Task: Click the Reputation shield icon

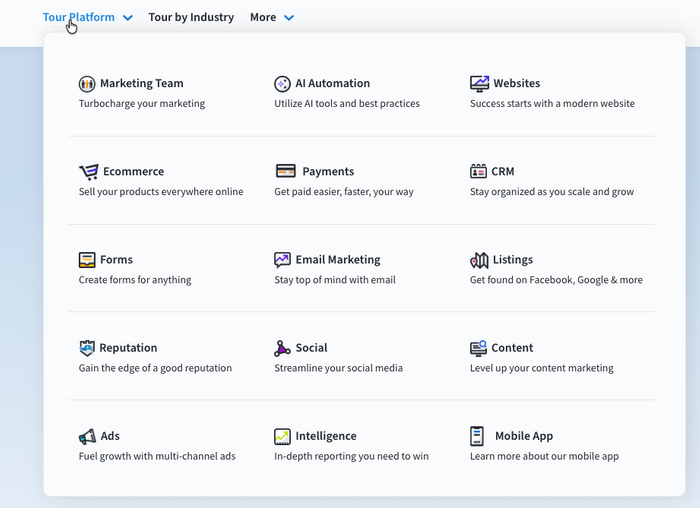Action: point(87,348)
